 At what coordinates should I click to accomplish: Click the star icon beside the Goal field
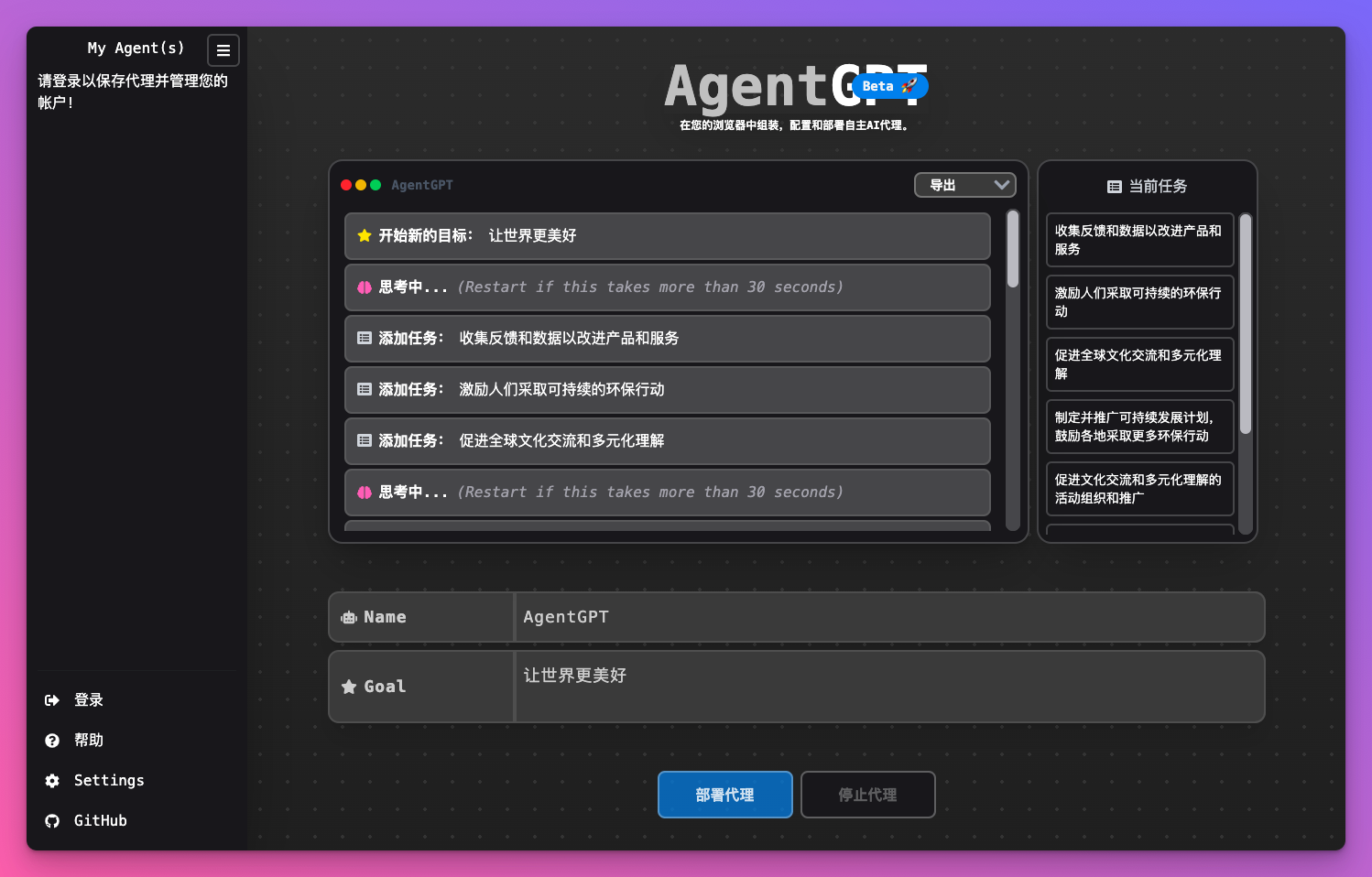click(349, 686)
